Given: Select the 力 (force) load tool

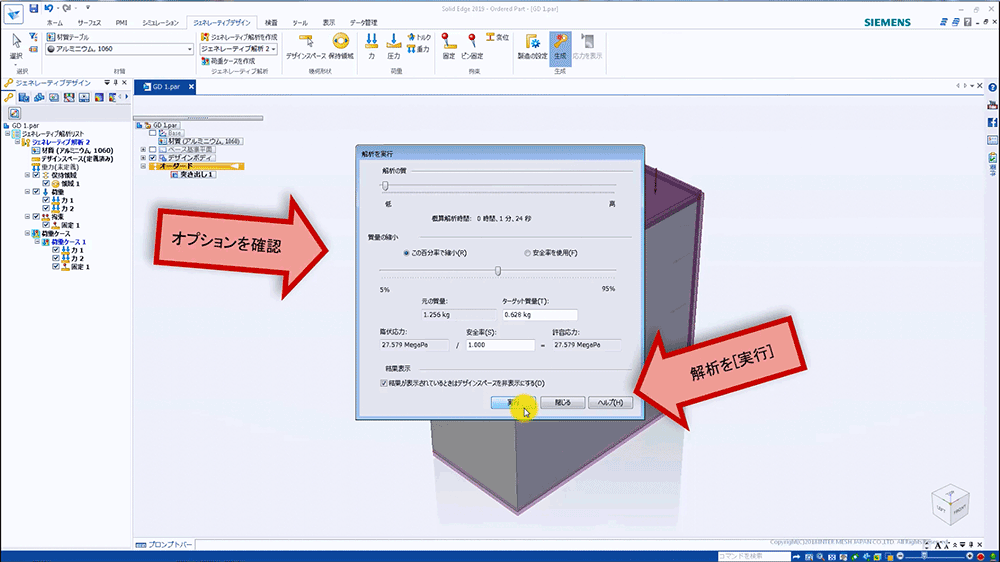Looking at the screenshot, I should [371, 47].
